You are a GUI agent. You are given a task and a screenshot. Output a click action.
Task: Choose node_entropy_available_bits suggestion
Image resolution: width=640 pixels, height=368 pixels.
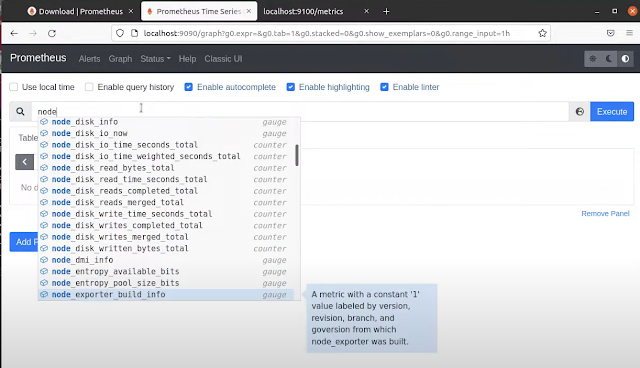pyautogui.click(x=166, y=271)
